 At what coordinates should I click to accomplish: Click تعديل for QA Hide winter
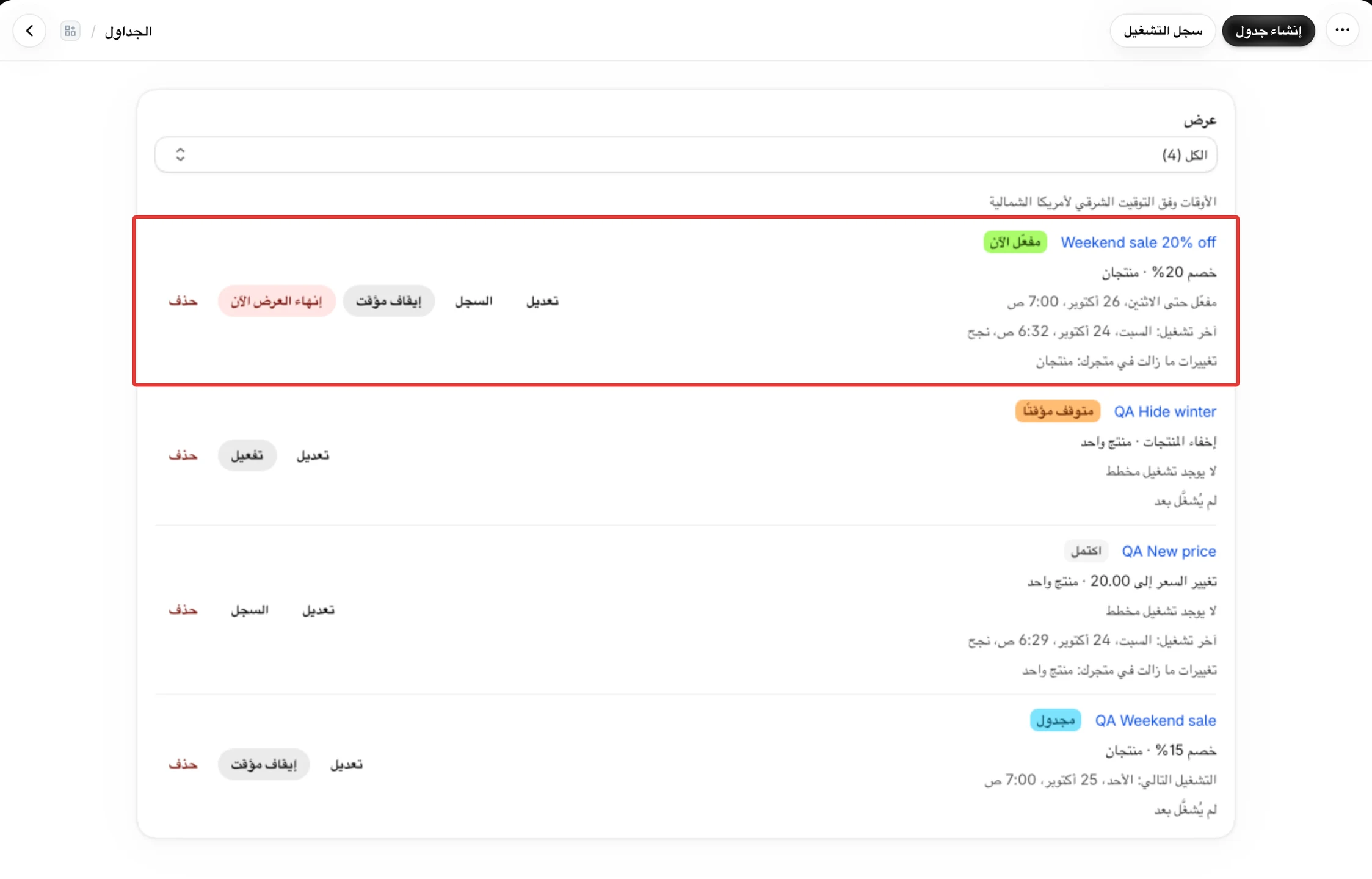(x=313, y=455)
